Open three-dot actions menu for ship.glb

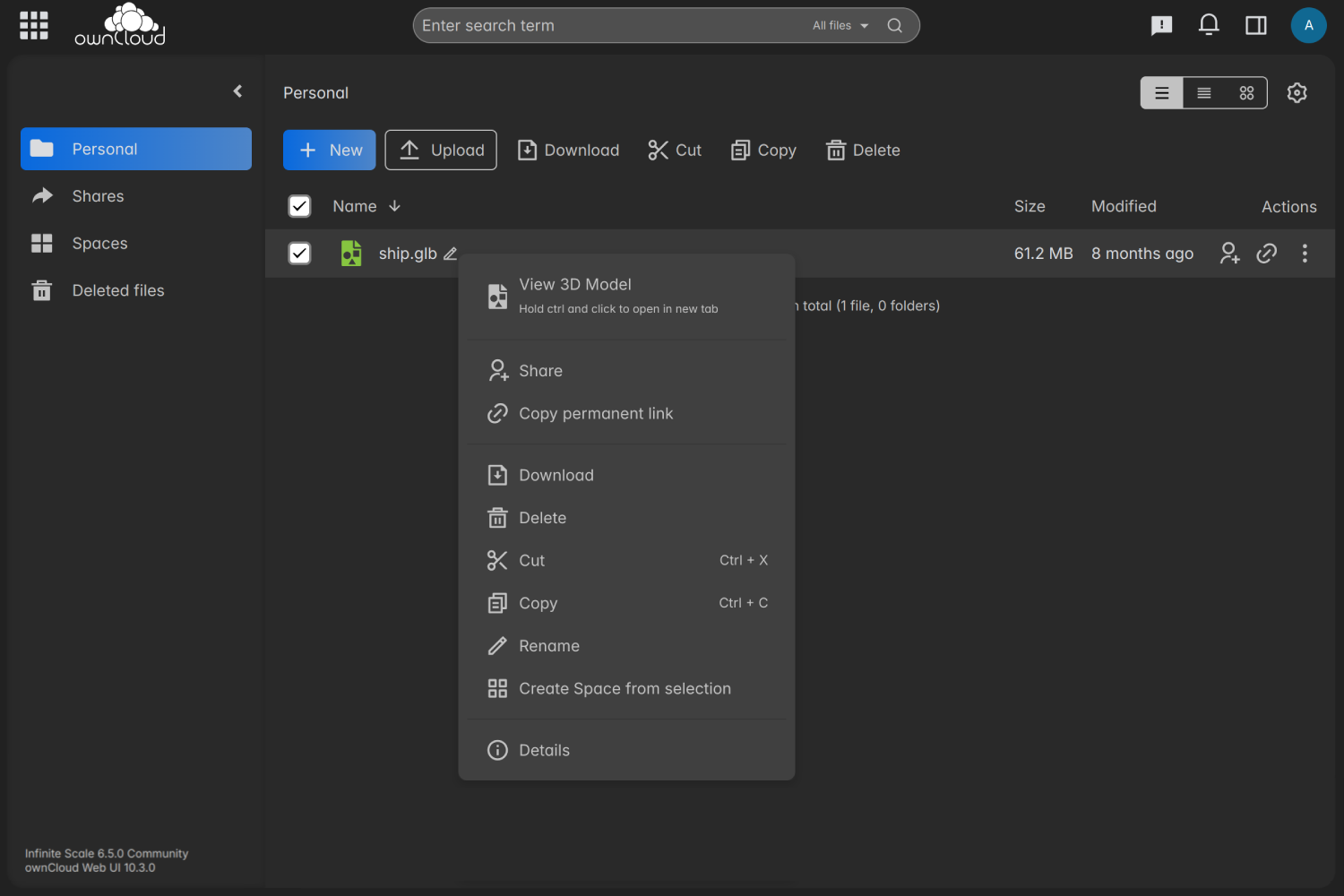(1305, 254)
